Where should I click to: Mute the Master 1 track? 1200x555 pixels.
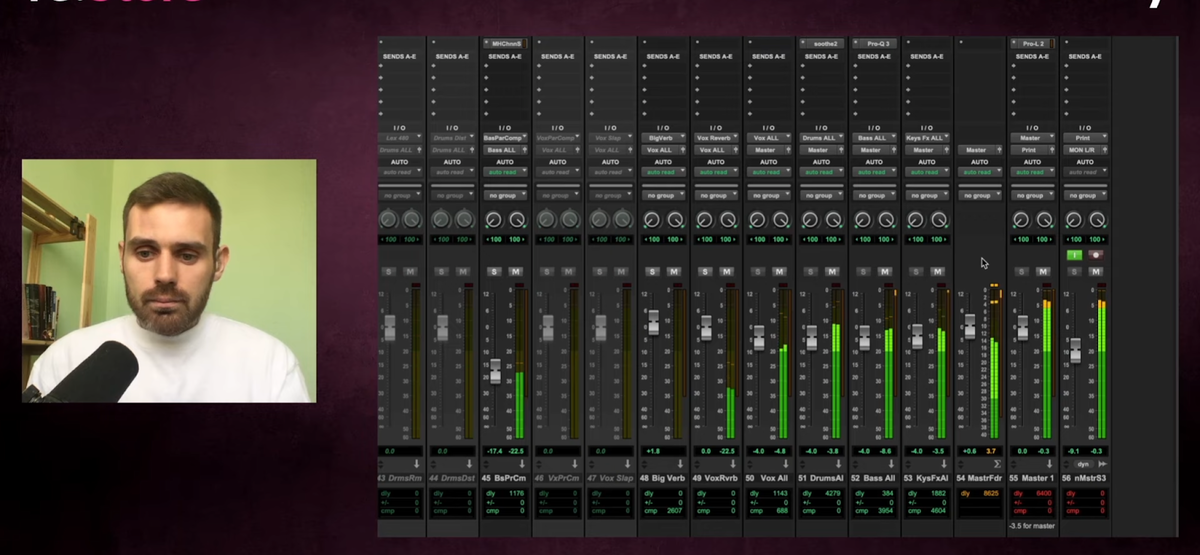[x=1042, y=272]
